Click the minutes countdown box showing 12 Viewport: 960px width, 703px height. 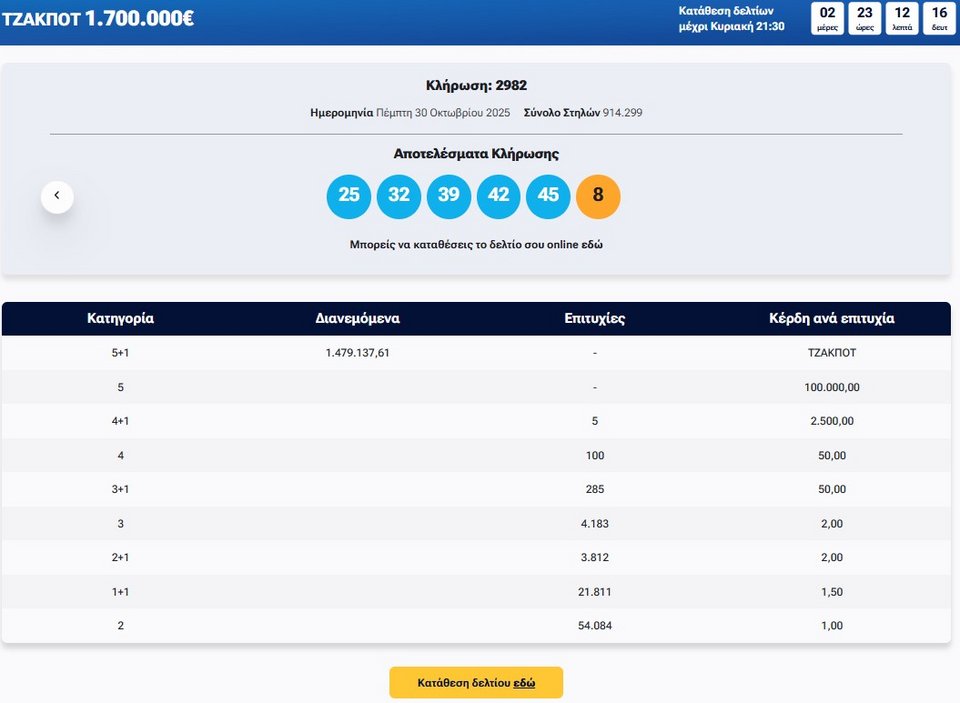coord(902,18)
